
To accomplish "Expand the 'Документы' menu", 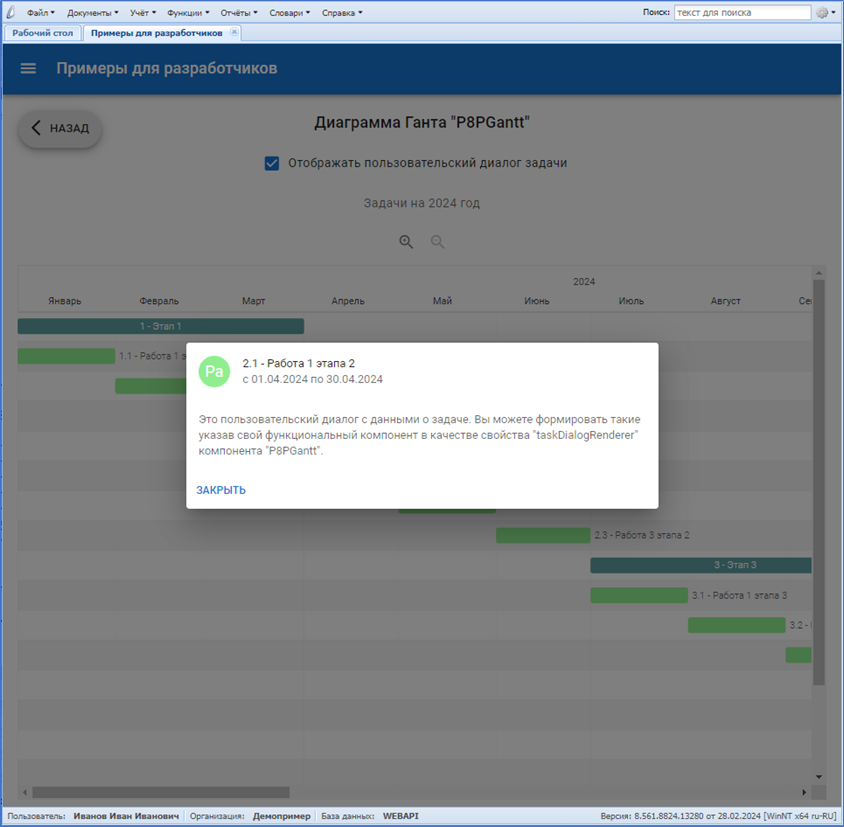I will tap(92, 13).
